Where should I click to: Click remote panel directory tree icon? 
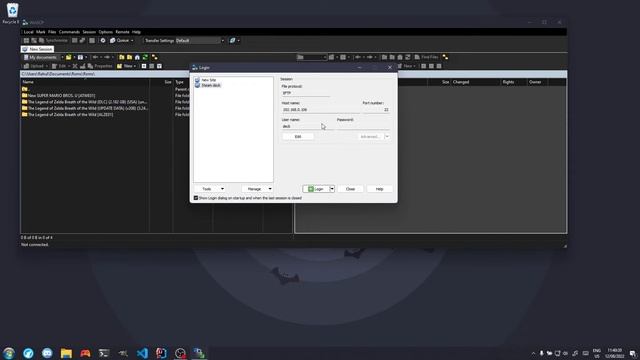click(445, 57)
